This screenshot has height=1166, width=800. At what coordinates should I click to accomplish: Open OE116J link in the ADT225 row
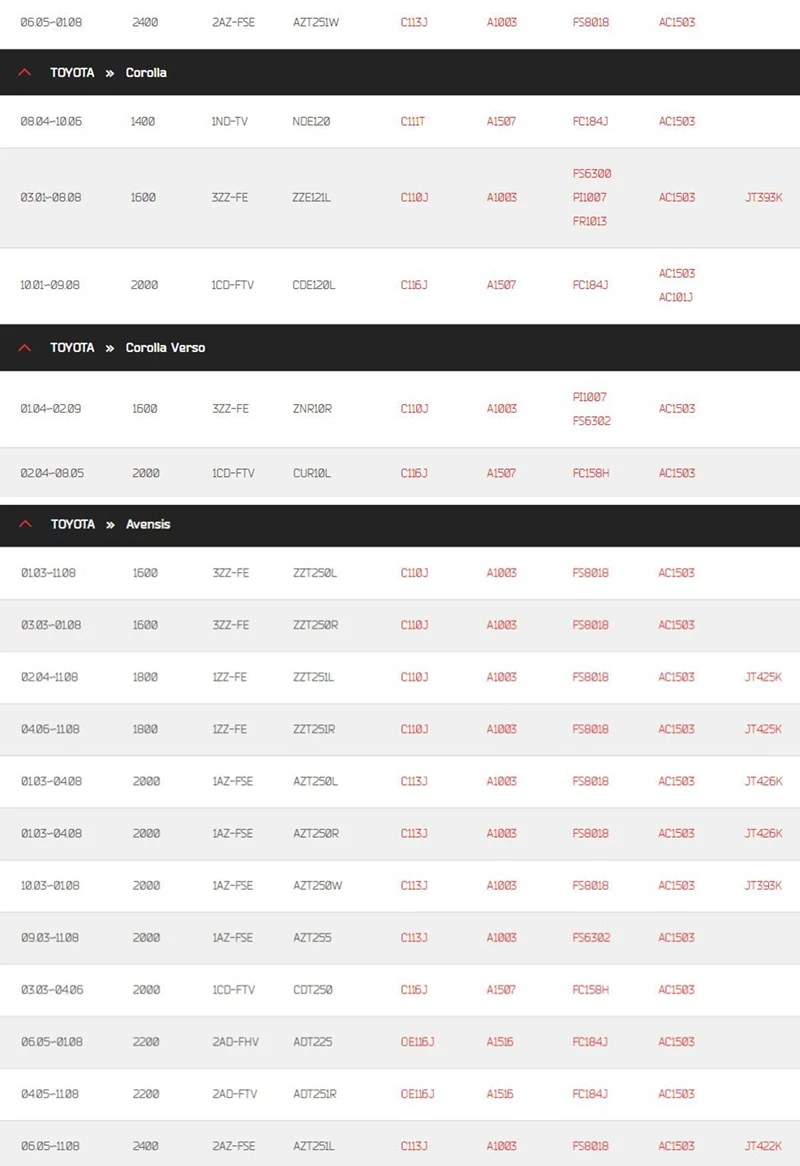[x=417, y=1042]
